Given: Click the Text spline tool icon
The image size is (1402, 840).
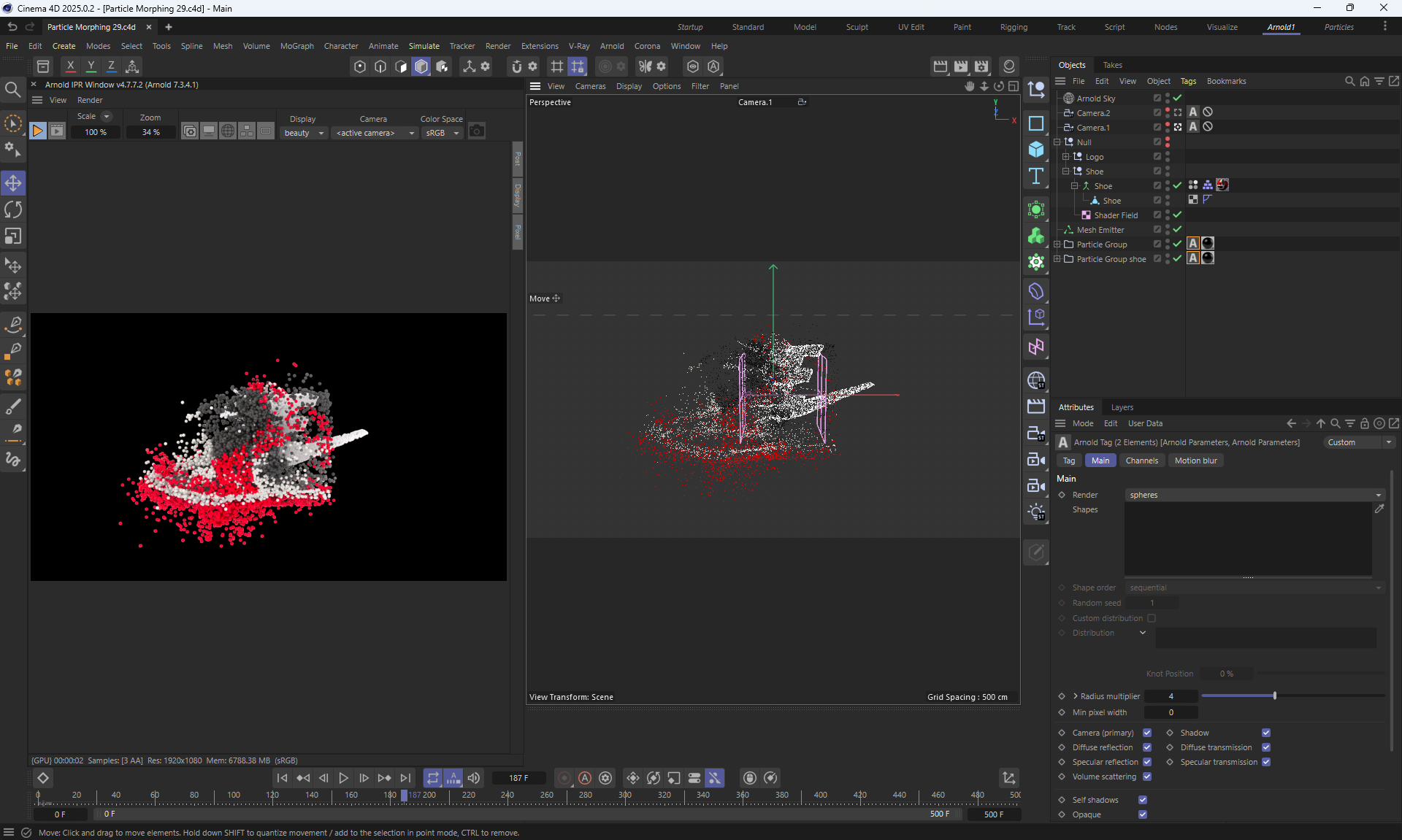Looking at the screenshot, I should point(1035,176).
